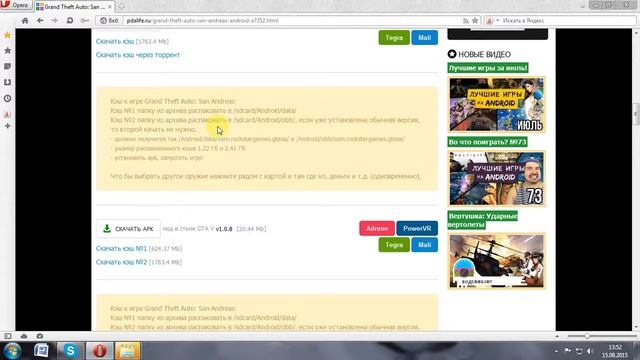Click the СКАЧАТЬ APK download button
Screen dimensions: 640x360
(129, 229)
